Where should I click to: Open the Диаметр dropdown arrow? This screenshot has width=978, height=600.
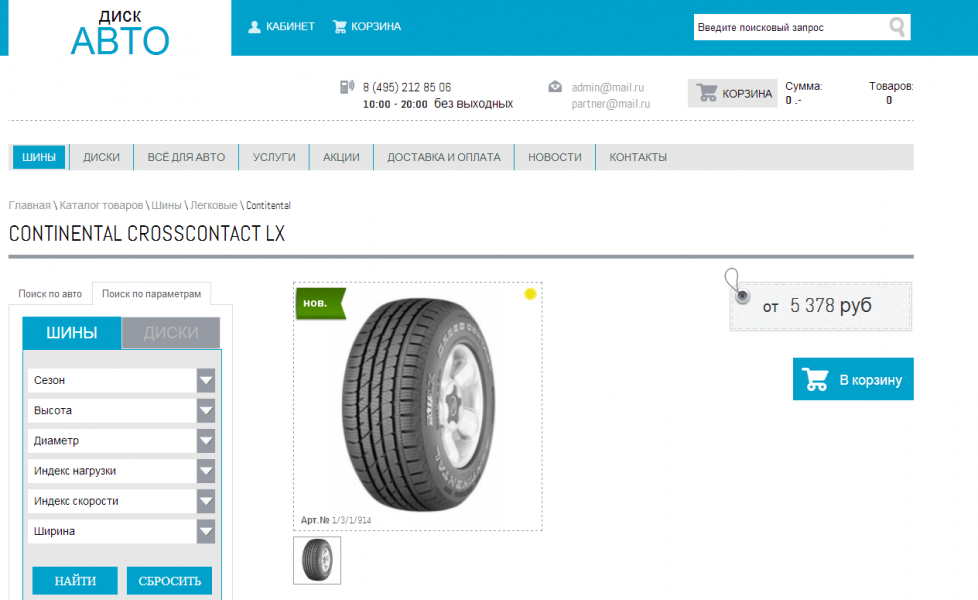[x=206, y=441]
